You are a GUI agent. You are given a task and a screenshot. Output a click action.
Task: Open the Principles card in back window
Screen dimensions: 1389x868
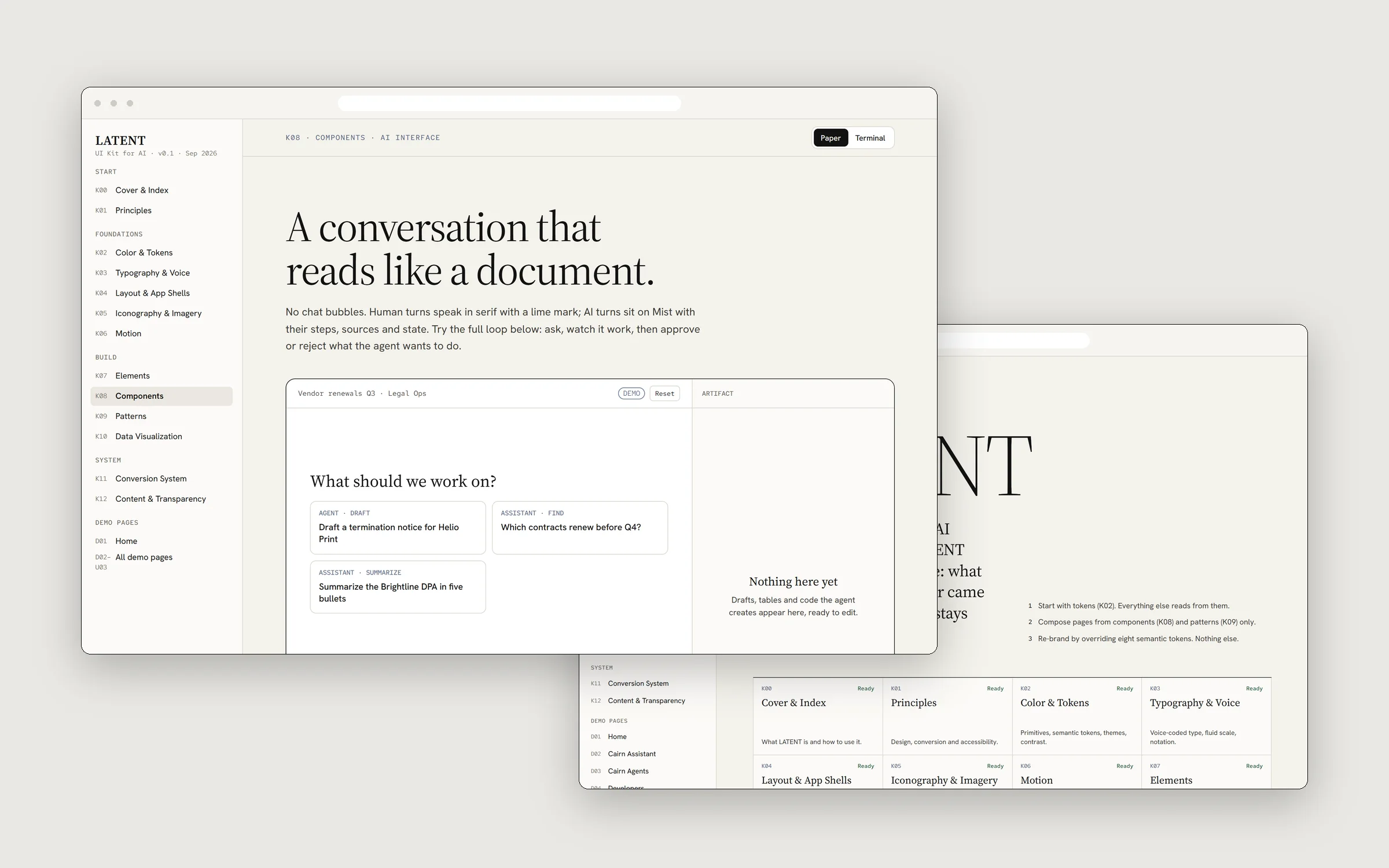pyautogui.click(x=947, y=716)
